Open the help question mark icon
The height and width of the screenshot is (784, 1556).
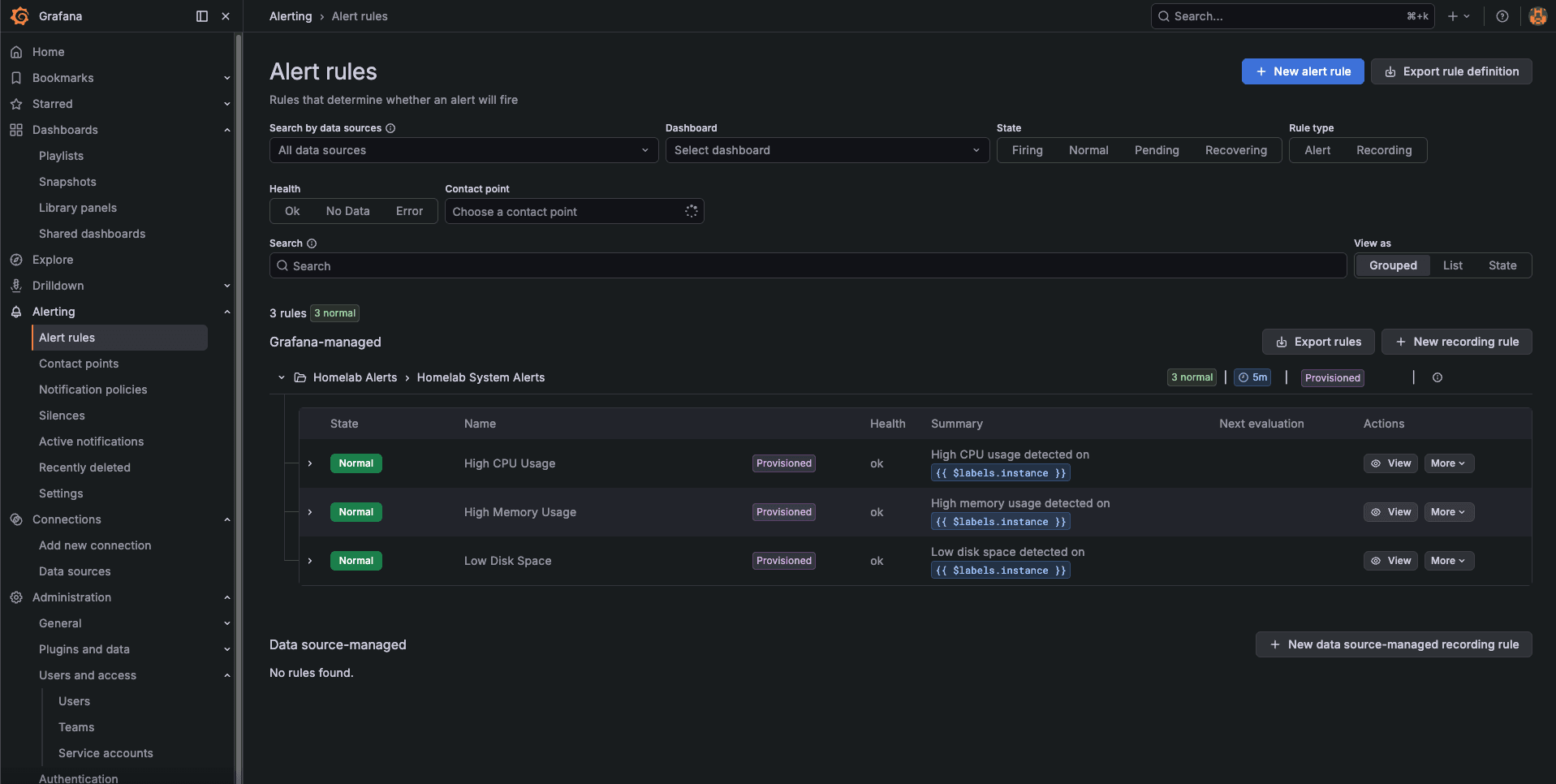pos(1502,16)
